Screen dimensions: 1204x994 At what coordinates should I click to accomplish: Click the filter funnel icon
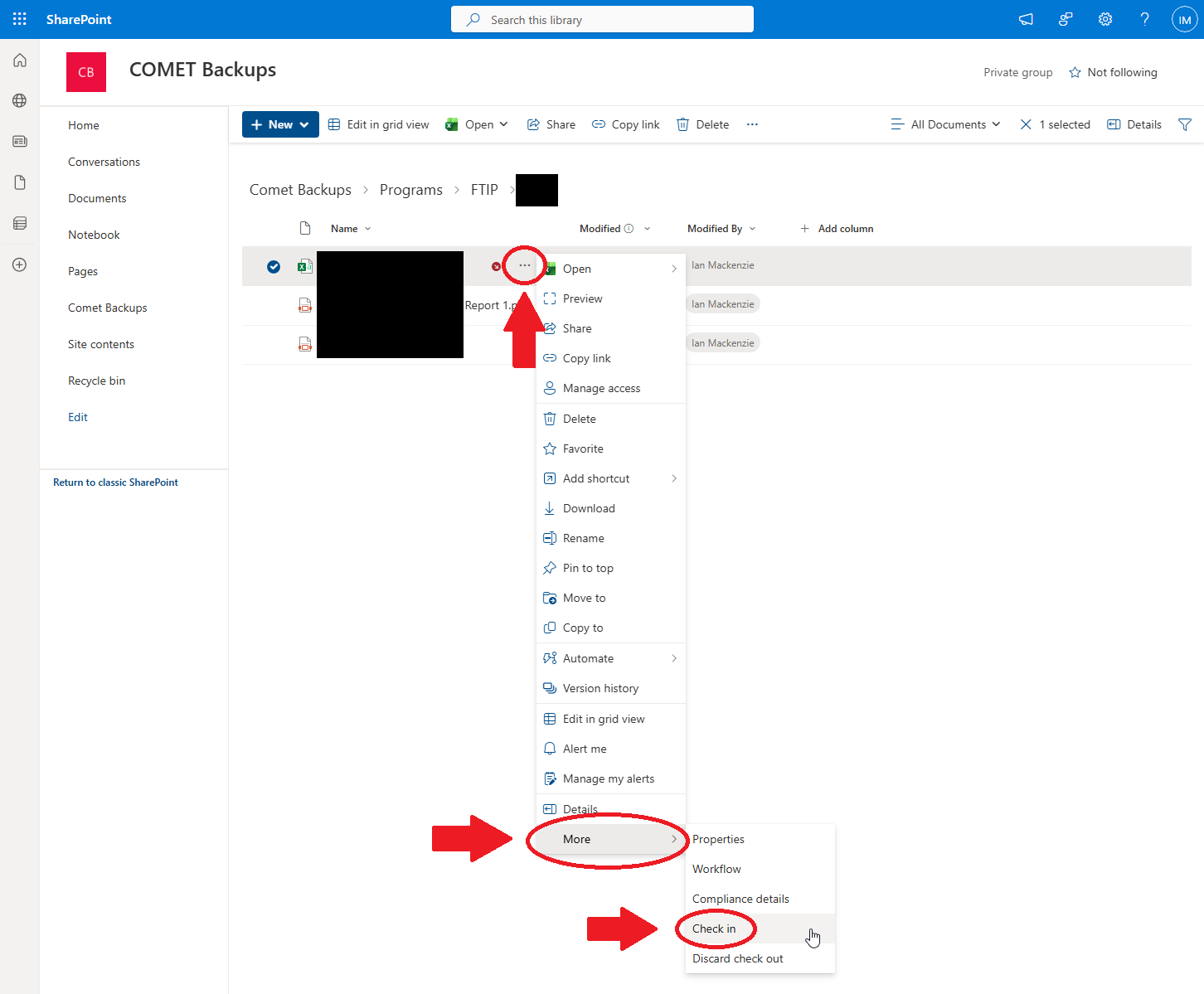(1185, 124)
